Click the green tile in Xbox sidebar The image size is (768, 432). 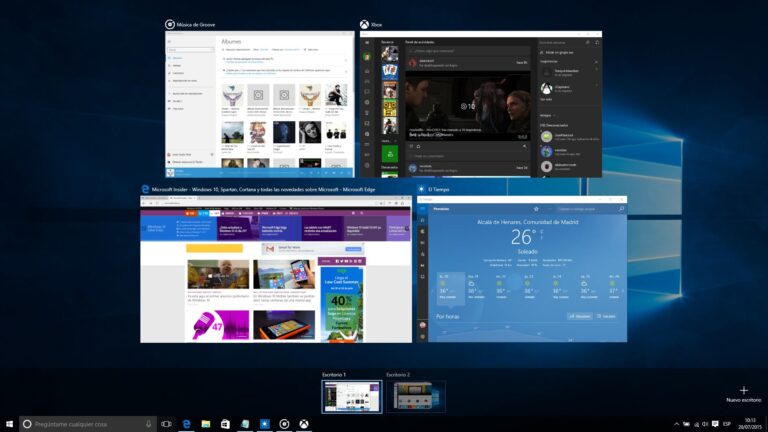tap(390, 154)
